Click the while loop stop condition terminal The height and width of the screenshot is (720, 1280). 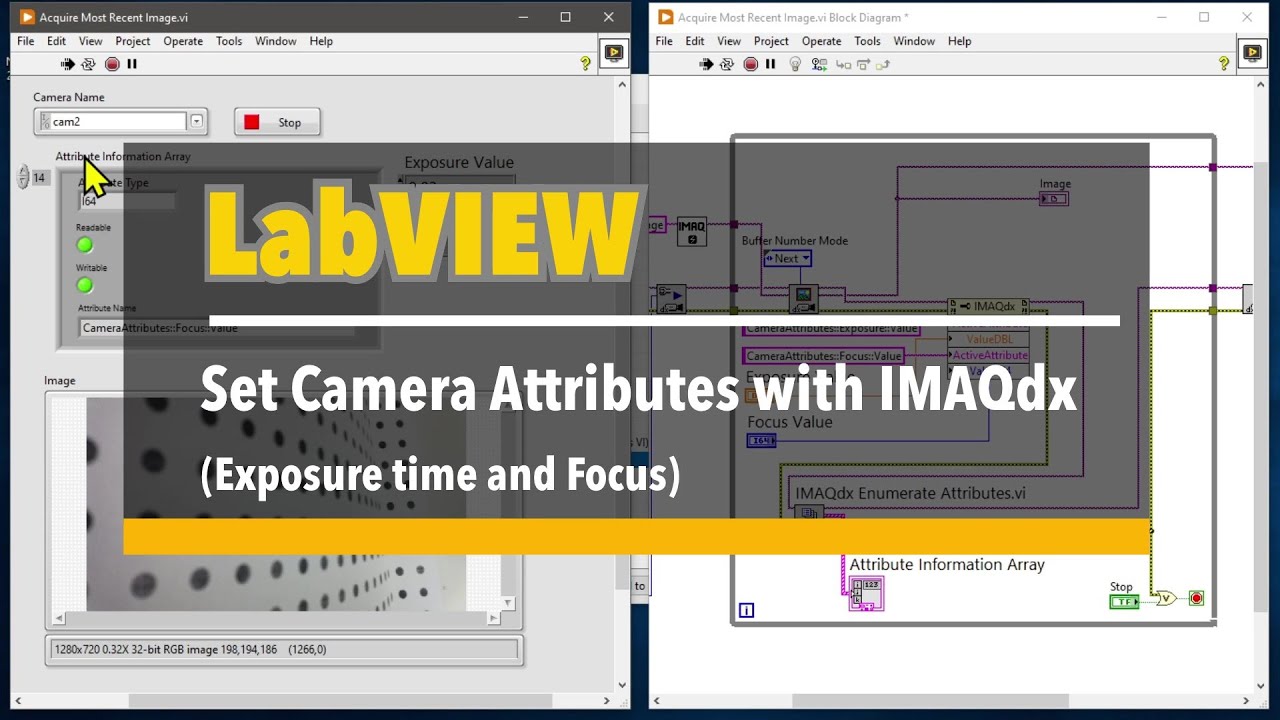[1196, 598]
